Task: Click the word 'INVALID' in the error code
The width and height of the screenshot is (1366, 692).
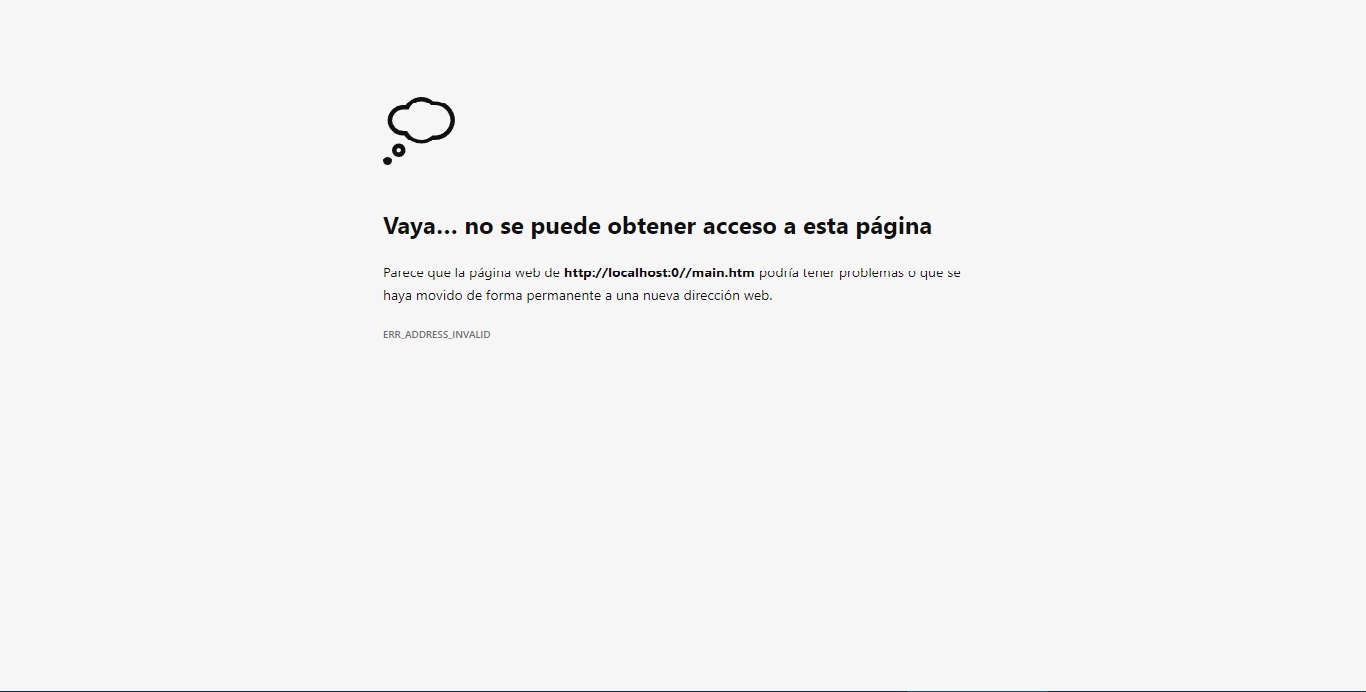Action: pos(471,335)
